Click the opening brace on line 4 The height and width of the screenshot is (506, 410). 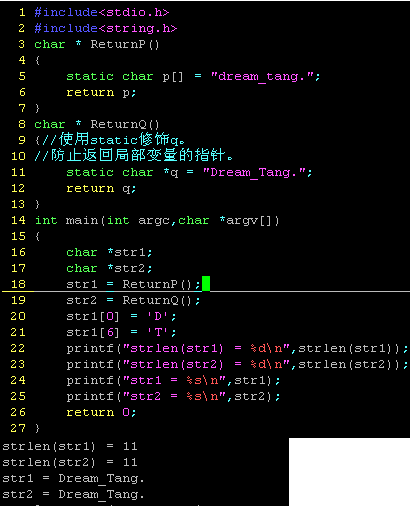pos(37,60)
